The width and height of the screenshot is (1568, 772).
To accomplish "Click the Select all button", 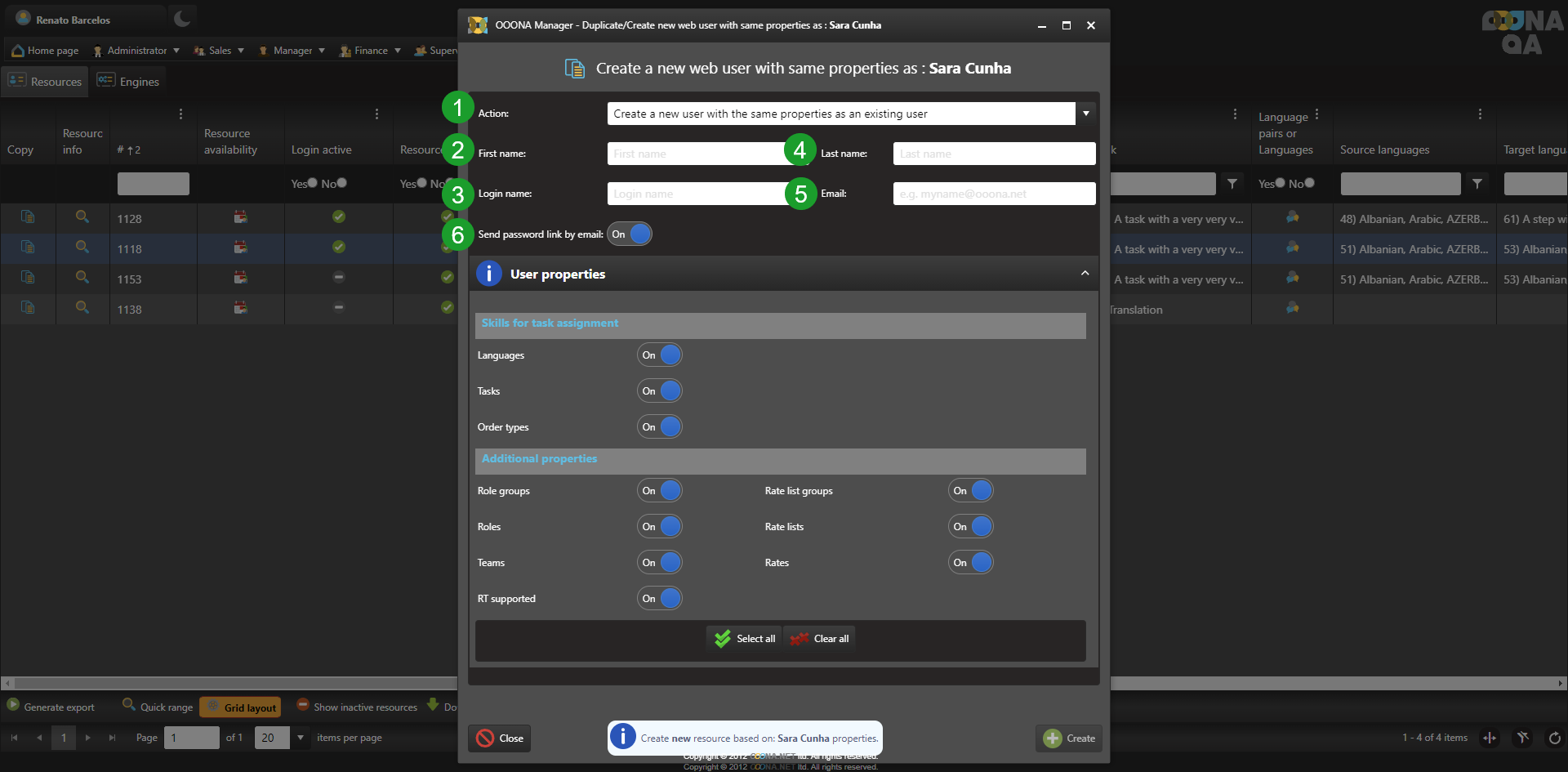I will tap(745, 639).
